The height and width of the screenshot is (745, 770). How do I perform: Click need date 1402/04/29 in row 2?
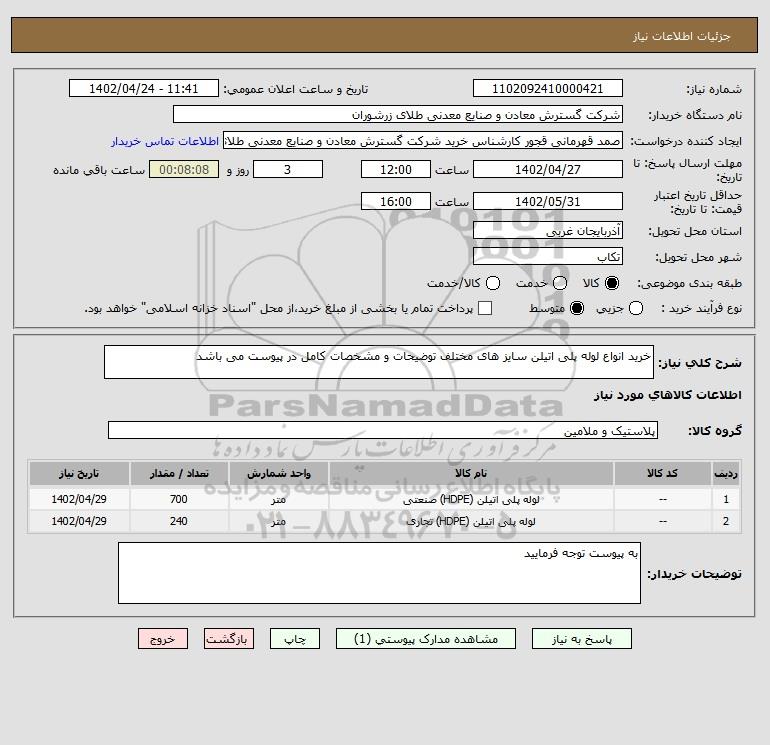(79, 522)
